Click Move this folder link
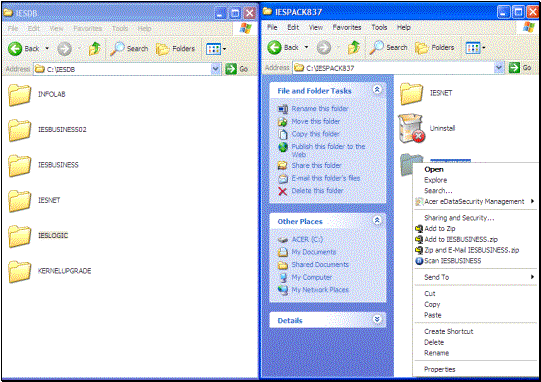541x382 pixels. point(316,121)
